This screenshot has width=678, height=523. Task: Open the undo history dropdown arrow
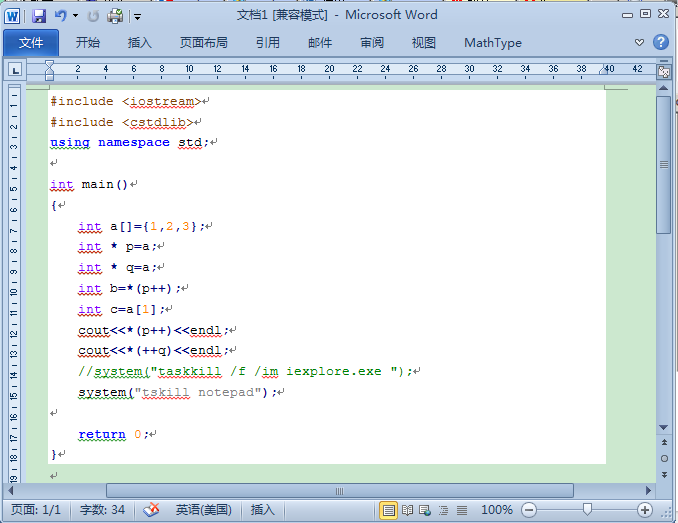tap(75, 16)
